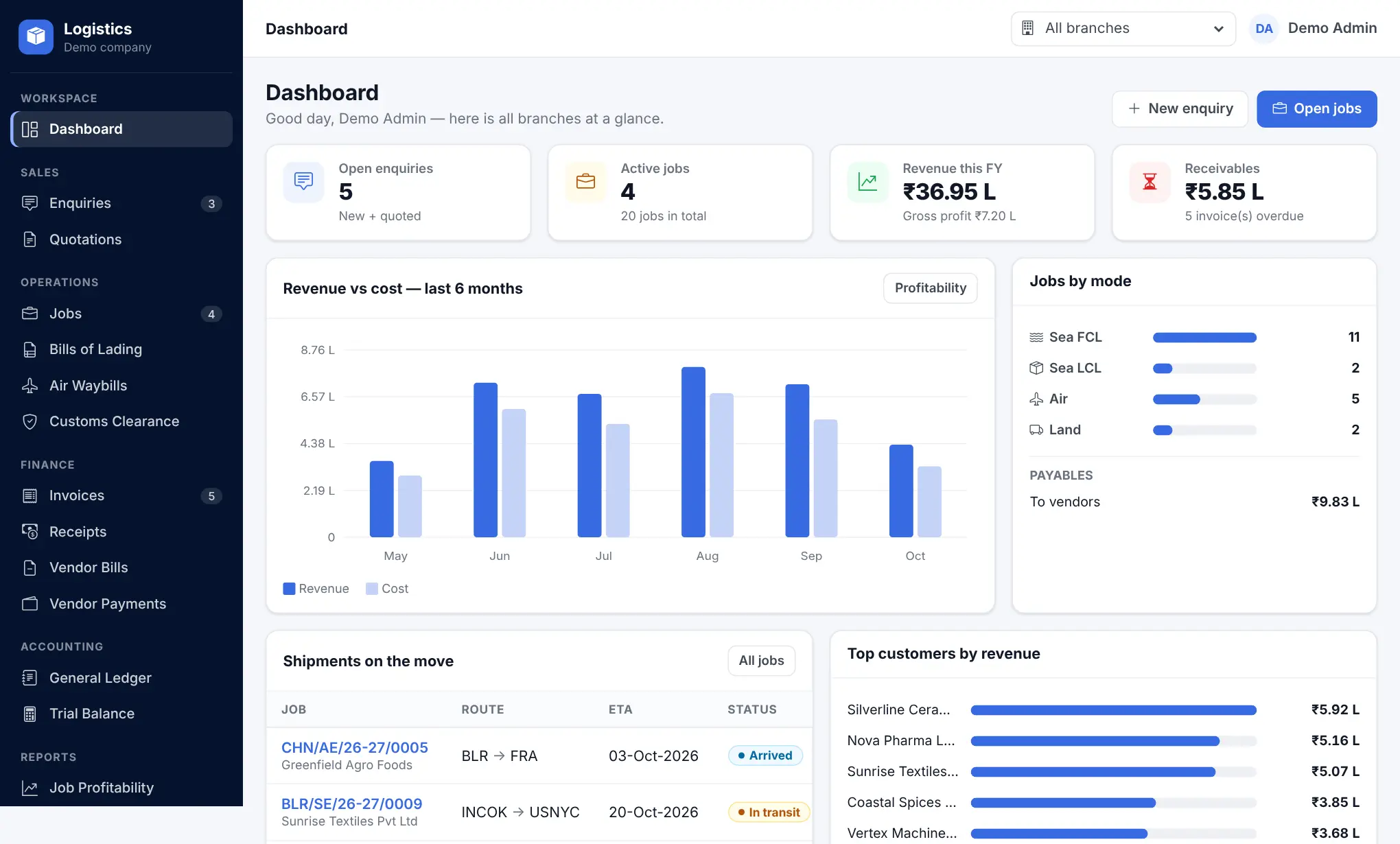Click the Jobs briefcase icon in sidebar

(x=30, y=314)
